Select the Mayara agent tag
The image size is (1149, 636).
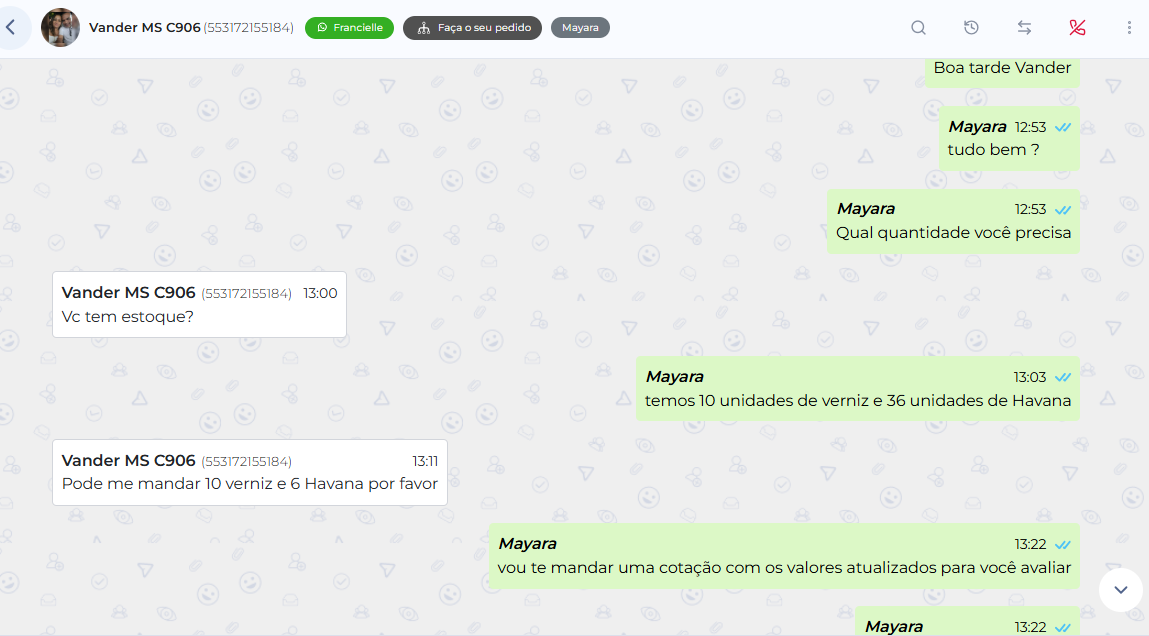coord(580,28)
